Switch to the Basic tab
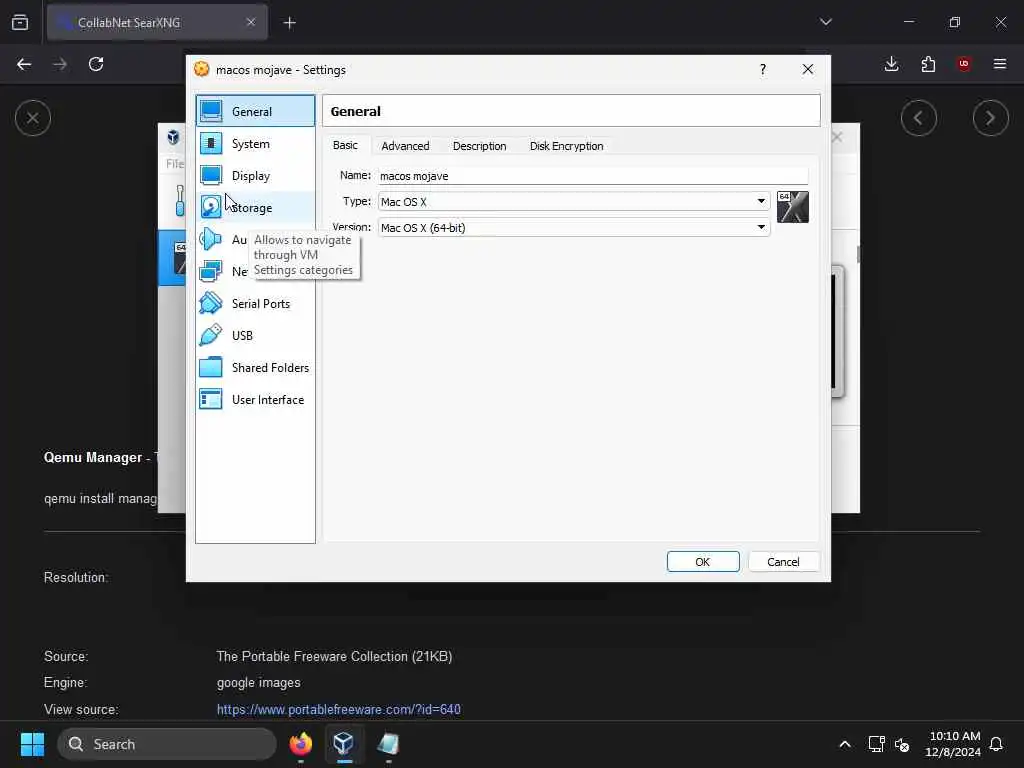This screenshot has height=768, width=1024. click(x=345, y=146)
